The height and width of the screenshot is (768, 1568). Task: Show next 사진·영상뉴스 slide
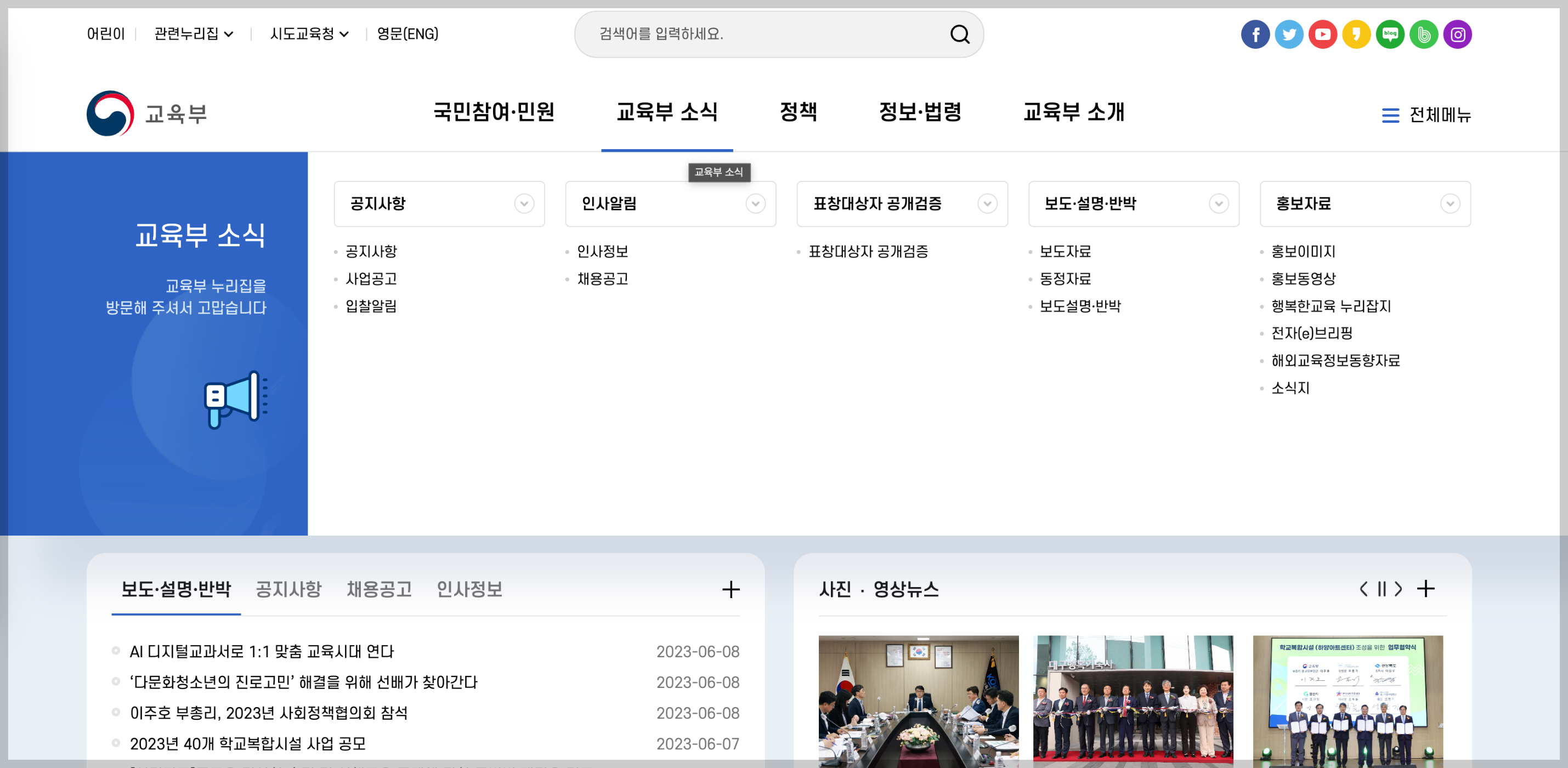(1399, 589)
